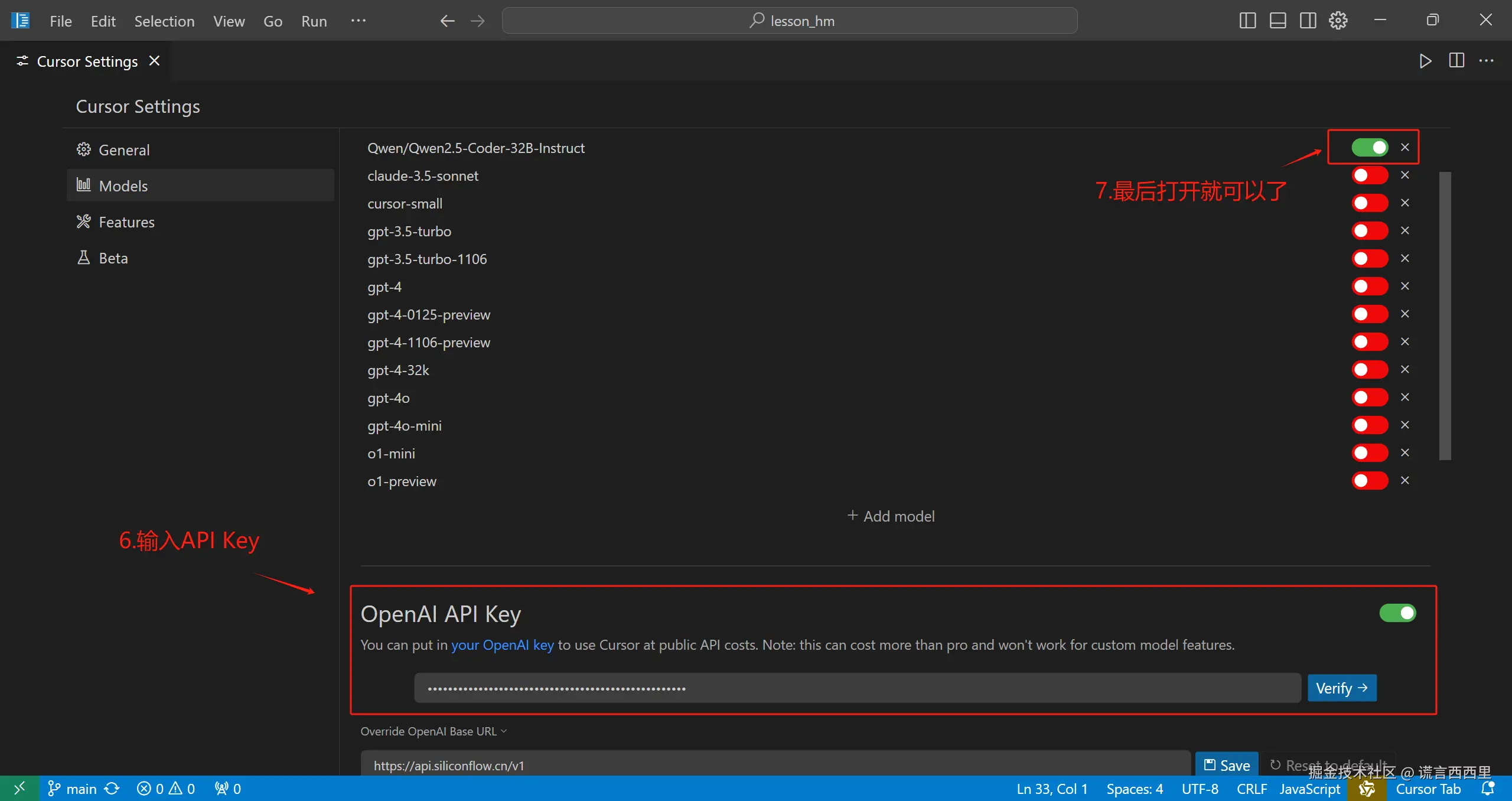The width and height of the screenshot is (1512, 801).
Task: Open settings via title bar gear icon
Action: (x=1338, y=21)
